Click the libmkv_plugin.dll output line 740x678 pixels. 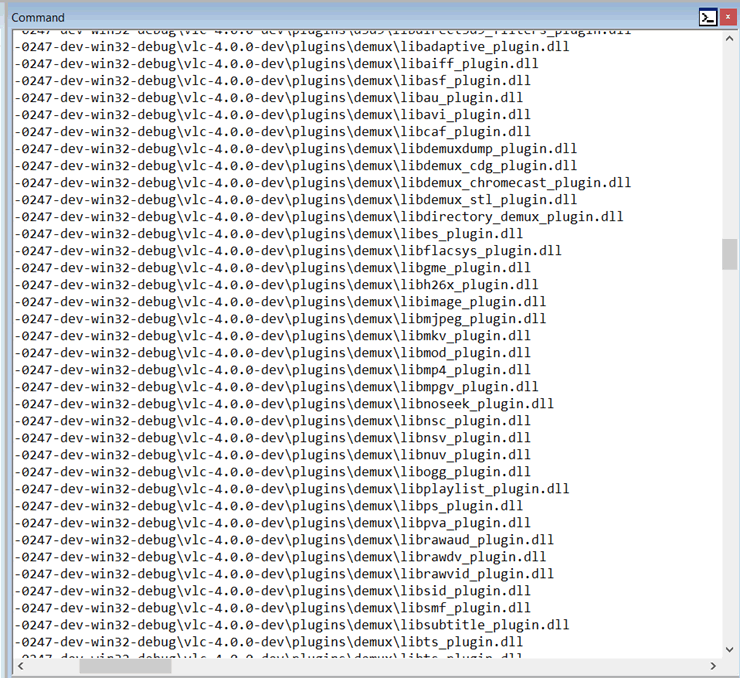tap(272, 335)
